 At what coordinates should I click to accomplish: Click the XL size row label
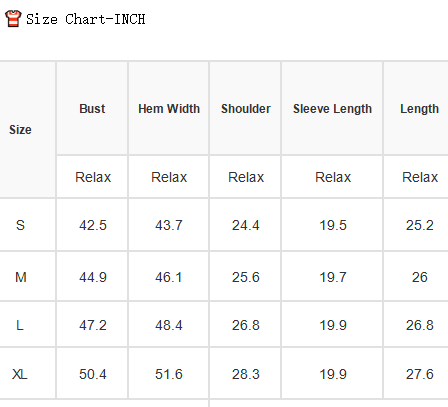click(x=20, y=374)
